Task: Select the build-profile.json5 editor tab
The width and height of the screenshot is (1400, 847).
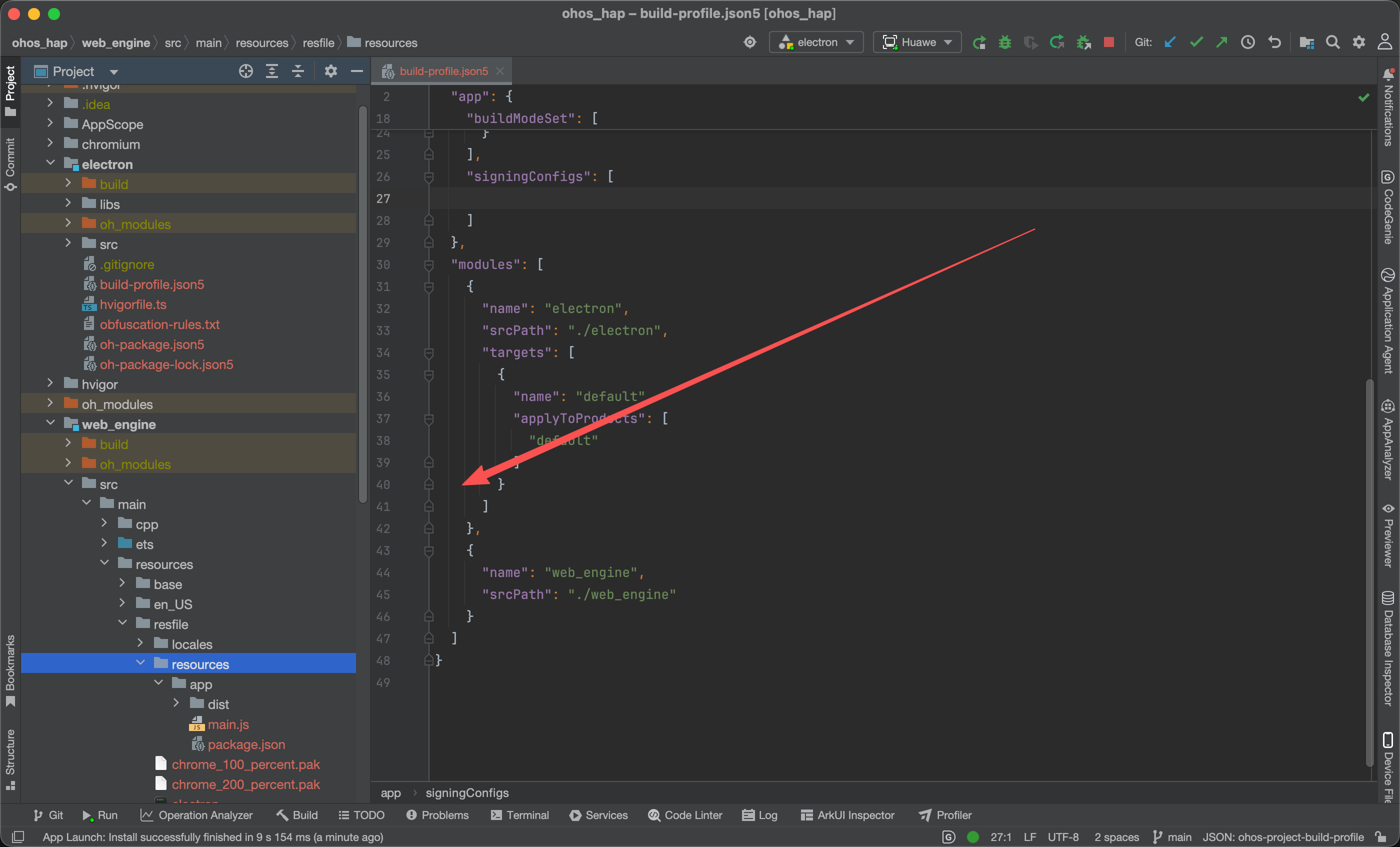Action: [x=443, y=71]
